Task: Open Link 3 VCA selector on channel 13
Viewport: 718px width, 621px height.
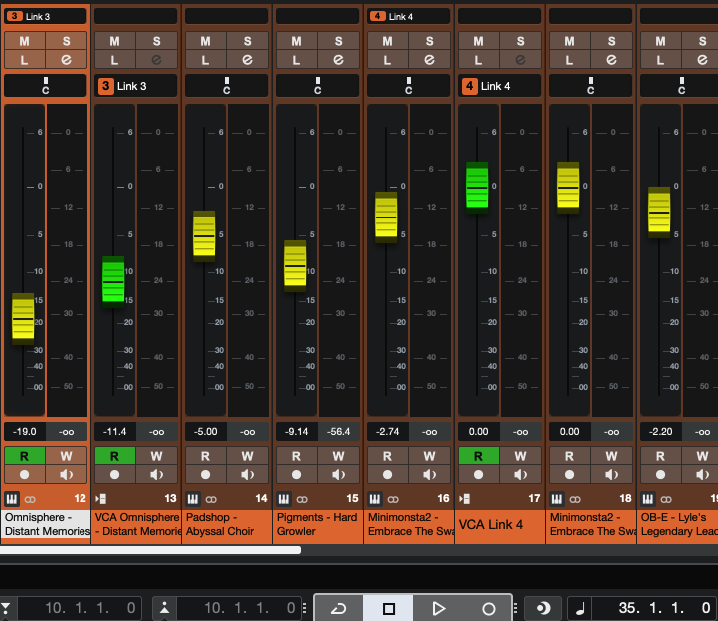Action: click(x=134, y=86)
